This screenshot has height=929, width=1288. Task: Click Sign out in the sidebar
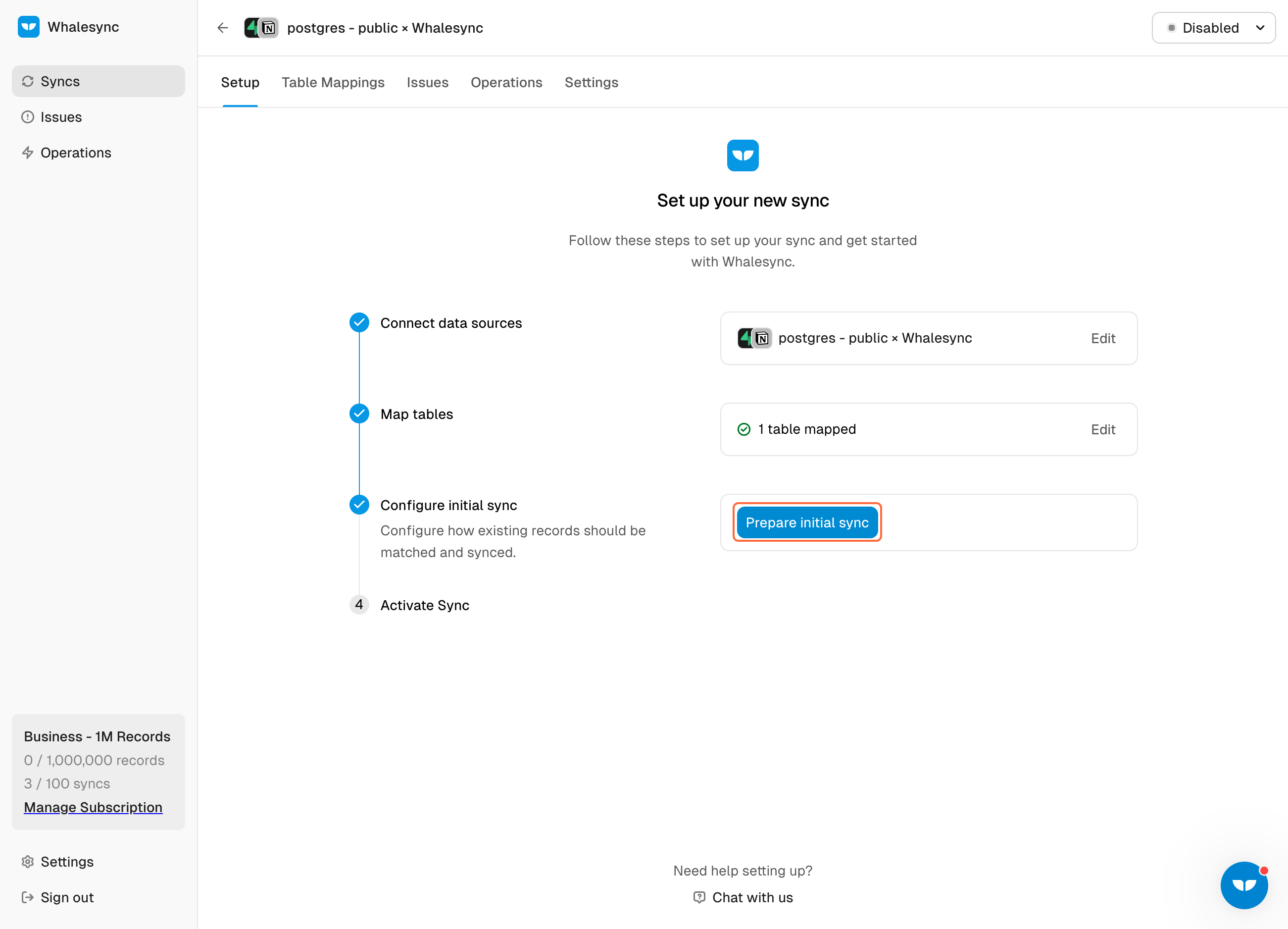point(98,898)
